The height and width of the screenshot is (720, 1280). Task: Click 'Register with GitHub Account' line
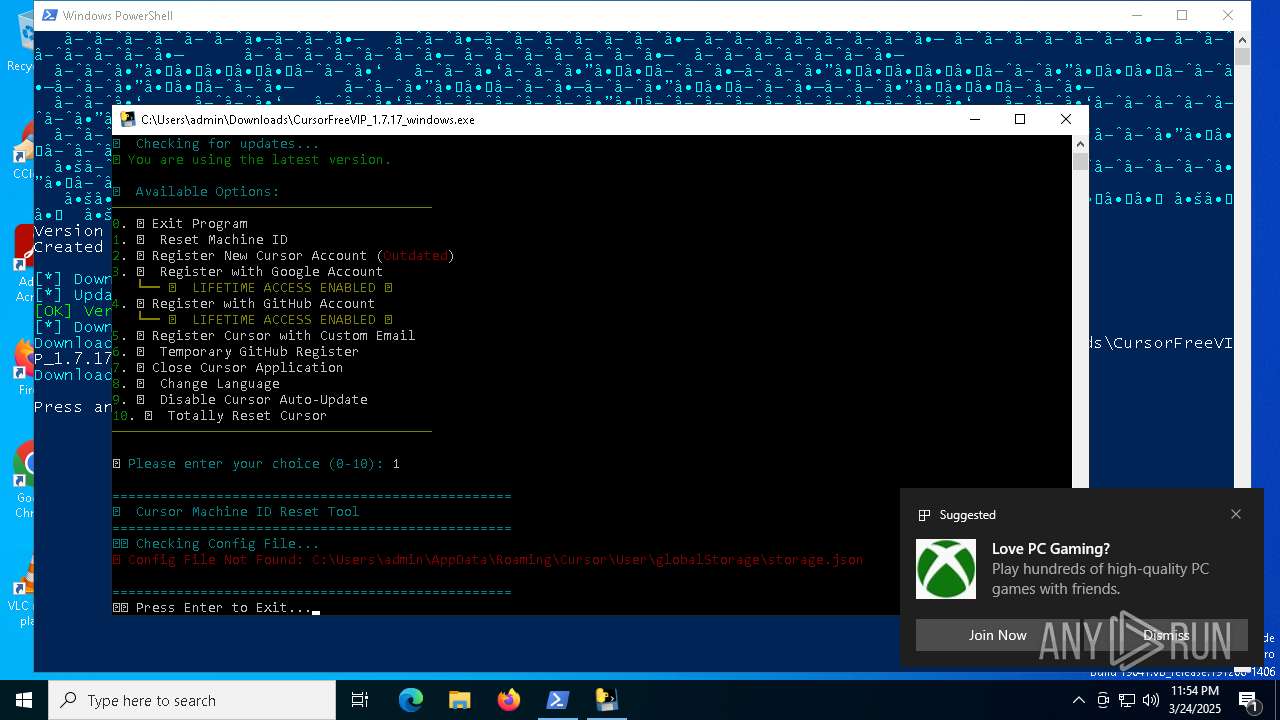[x=244, y=303]
